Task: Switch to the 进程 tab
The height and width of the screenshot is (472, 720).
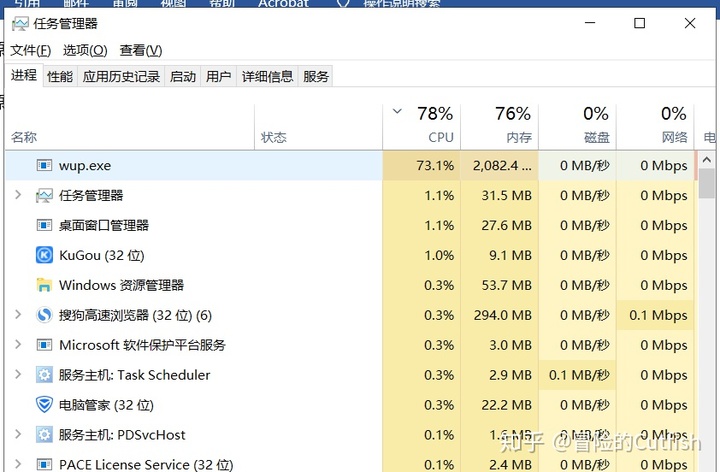Action: [24, 75]
